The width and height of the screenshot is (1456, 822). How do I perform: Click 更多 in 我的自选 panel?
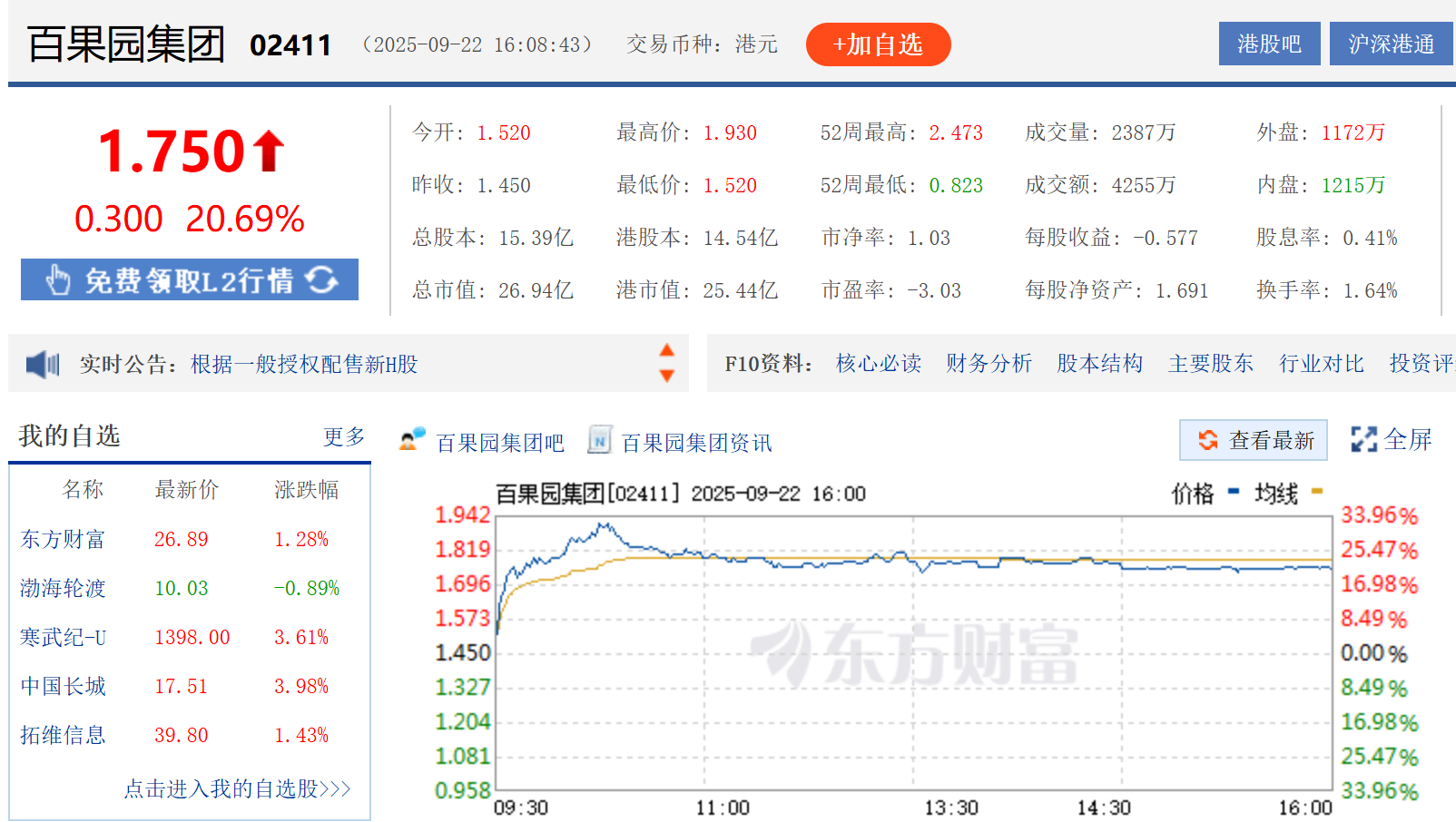click(x=344, y=437)
